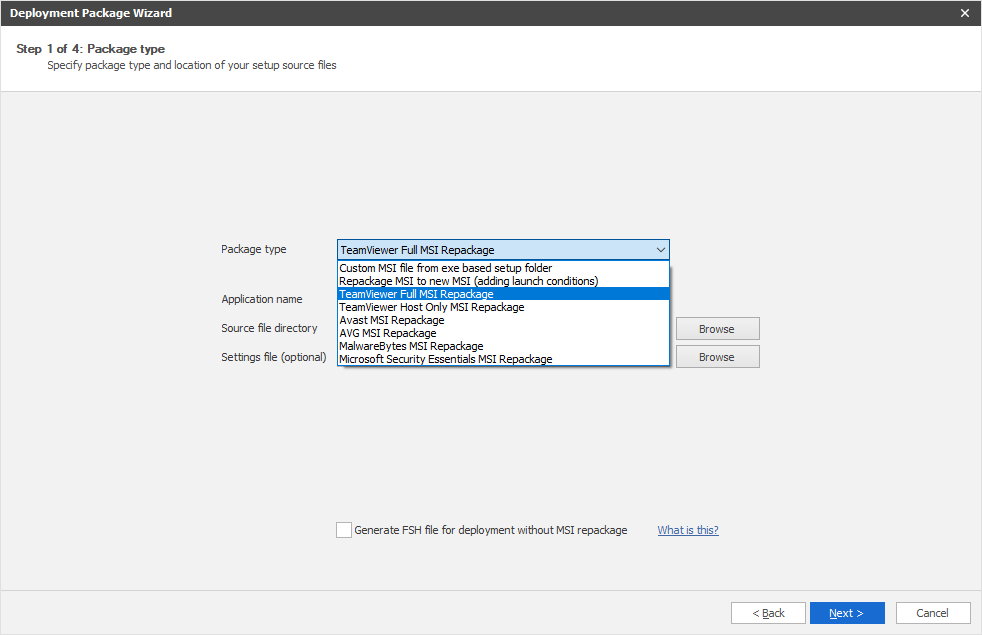The height and width of the screenshot is (635, 982).
Task: Click the 'Package type' label
Action: click(254, 249)
